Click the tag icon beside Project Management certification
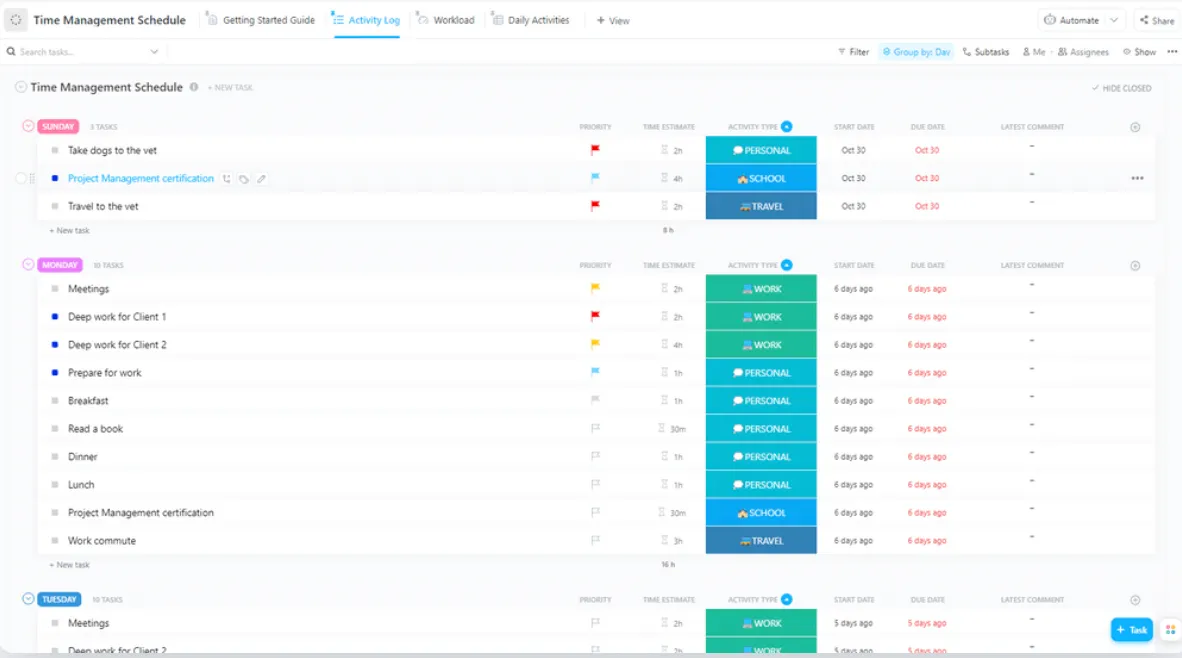Screen dimensions: 1182x658 [243, 179]
